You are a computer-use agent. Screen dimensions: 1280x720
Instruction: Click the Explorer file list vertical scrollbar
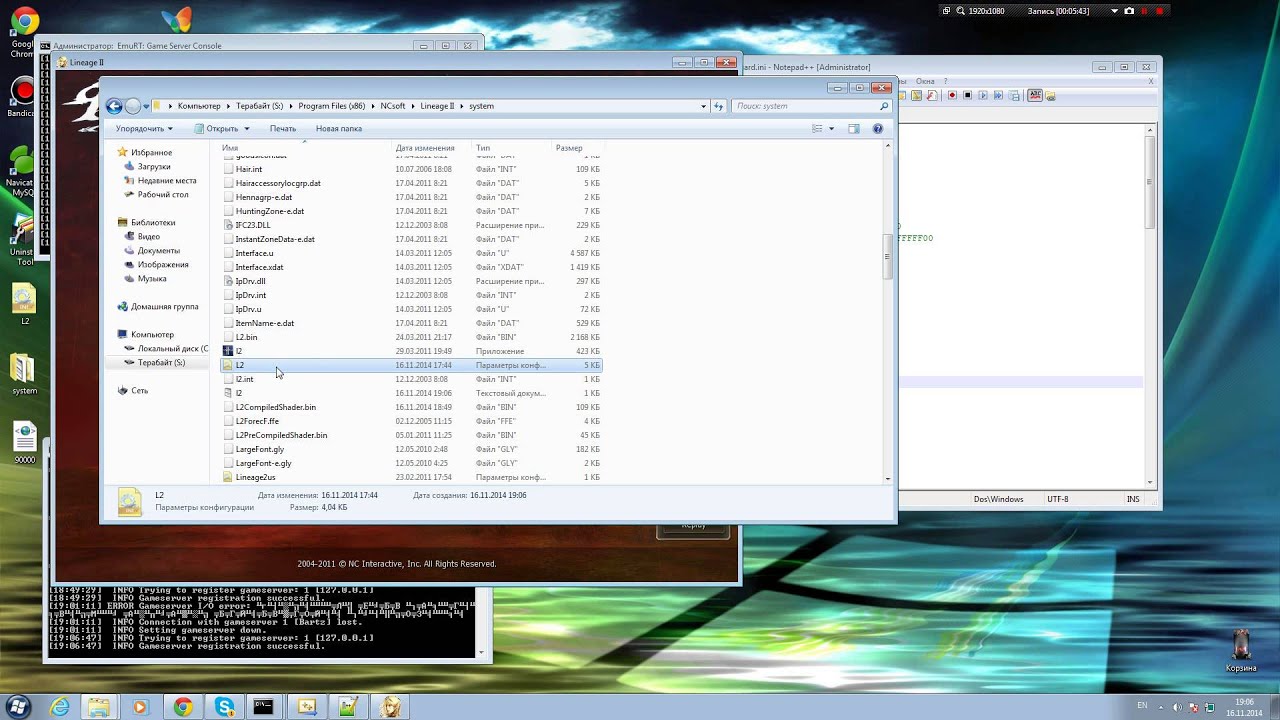(x=887, y=258)
